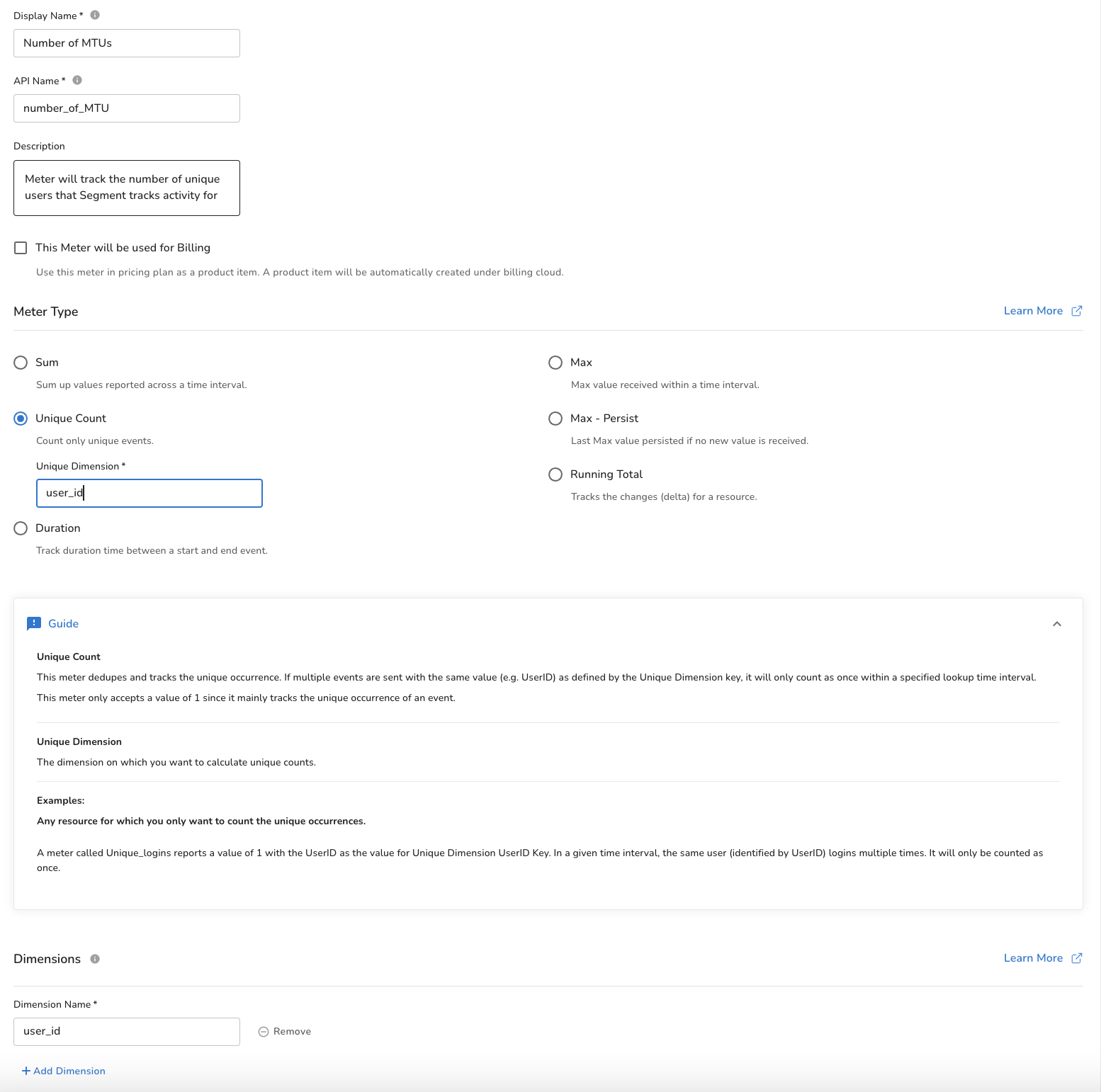Focus the Display Name field
This screenshot has height=1092, width=1101.
(127, 43)
